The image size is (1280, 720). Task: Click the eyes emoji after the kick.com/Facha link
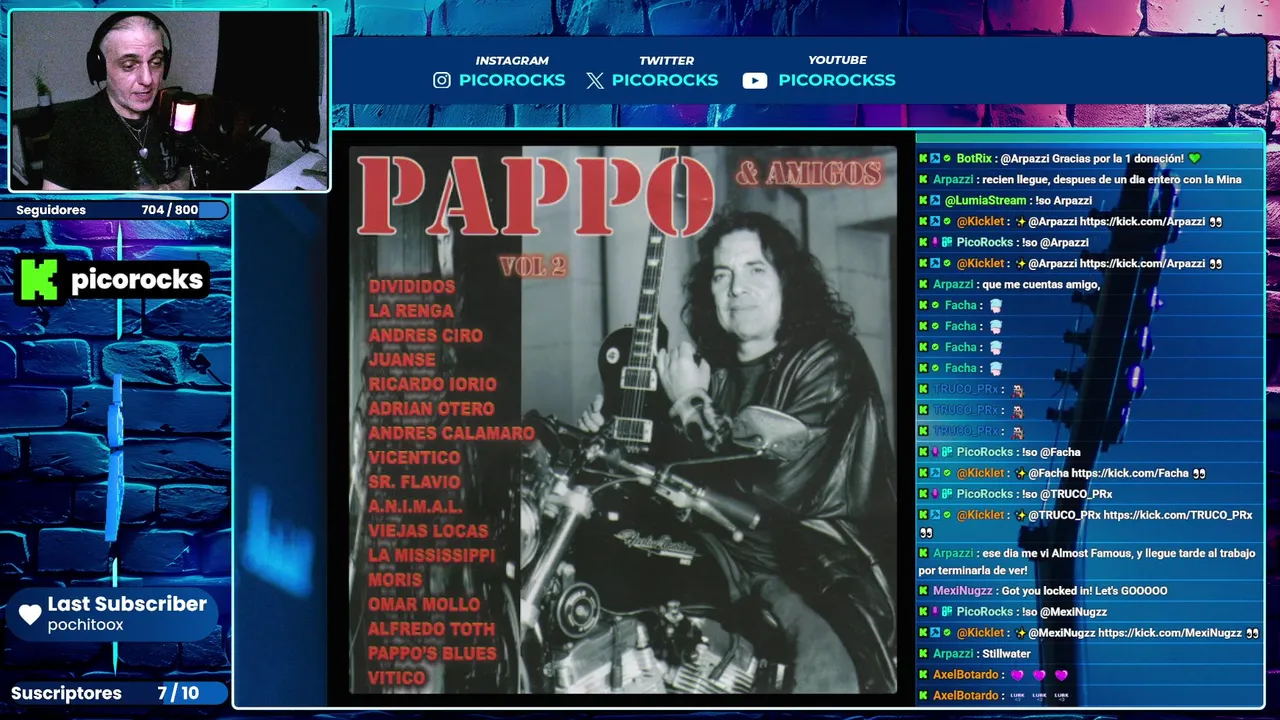tap(1199, 473)
